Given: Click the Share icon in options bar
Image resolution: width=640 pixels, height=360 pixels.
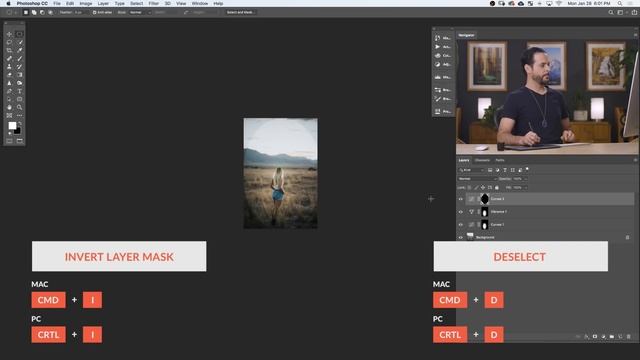Looking at the screenshot, I should (634, 13).
